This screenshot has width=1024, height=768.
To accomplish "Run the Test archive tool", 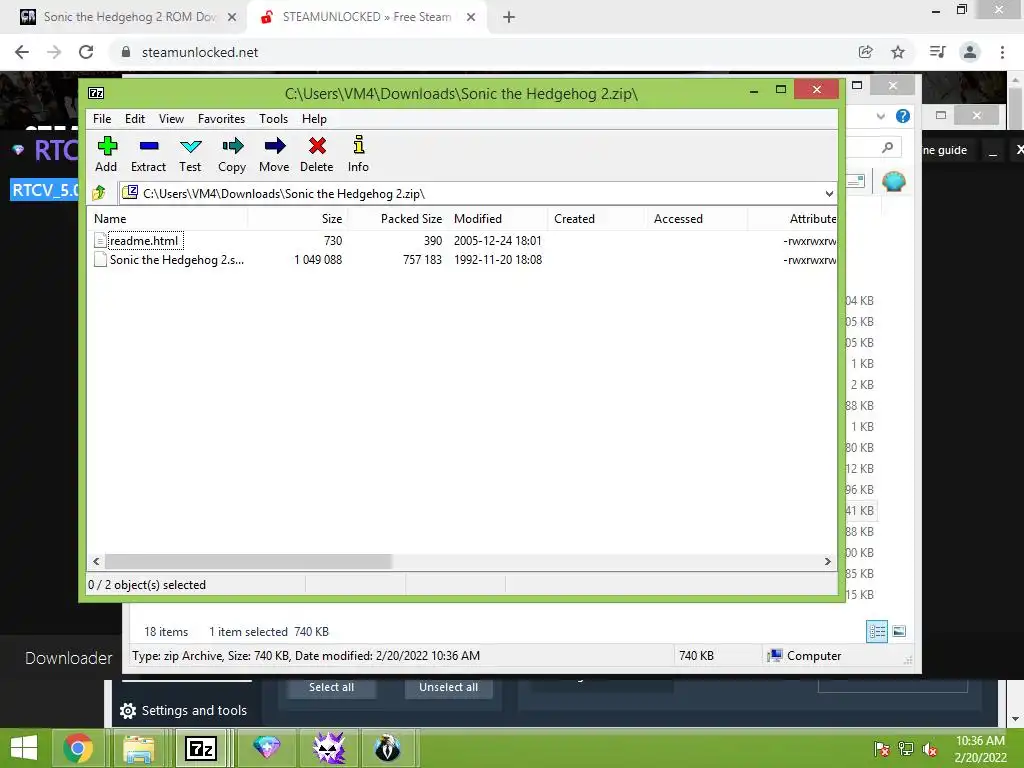I will [x=190, y=155].
